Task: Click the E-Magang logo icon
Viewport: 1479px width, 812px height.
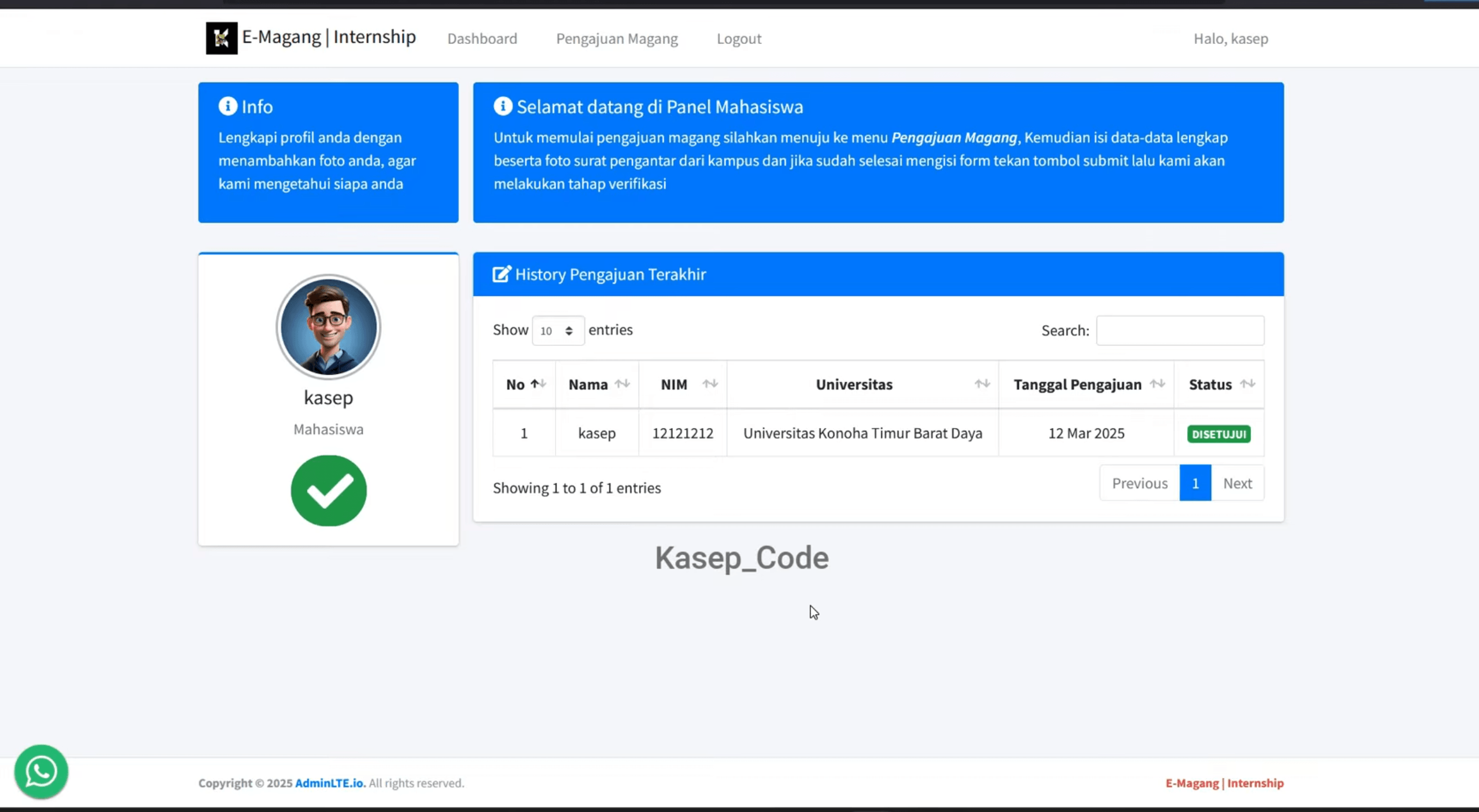Action: (222, 38)
